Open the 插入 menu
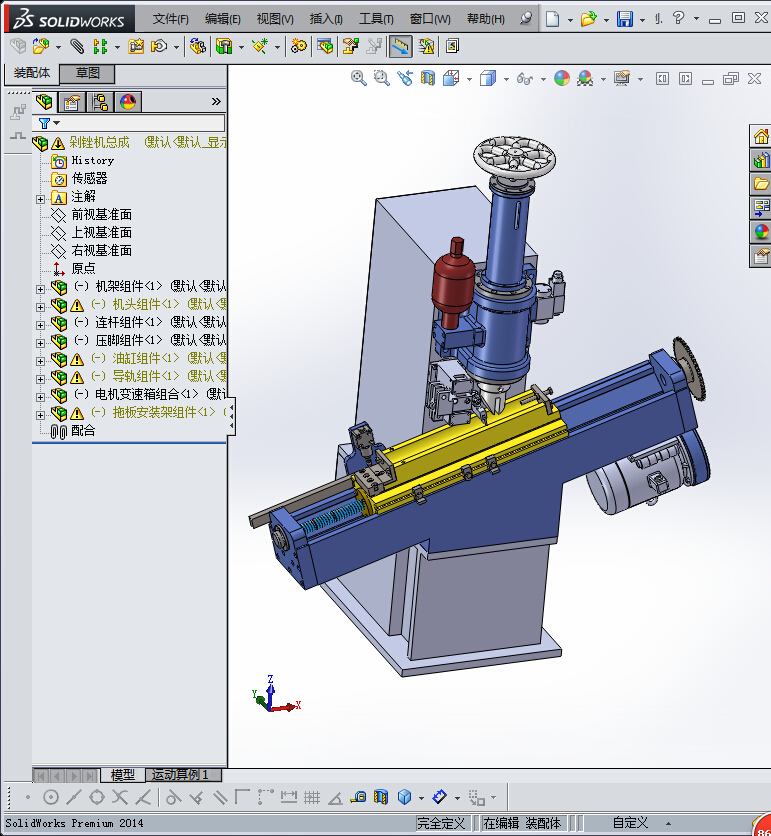This screenshot has width=771, height=836. [326, 19]
